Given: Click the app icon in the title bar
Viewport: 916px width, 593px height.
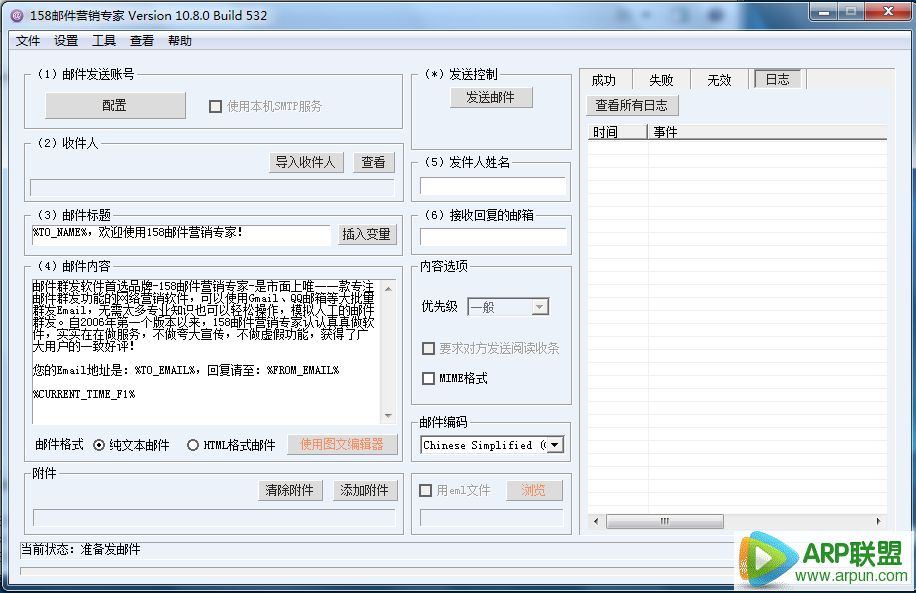Looking at the screenshot, I should click(17, 16).
